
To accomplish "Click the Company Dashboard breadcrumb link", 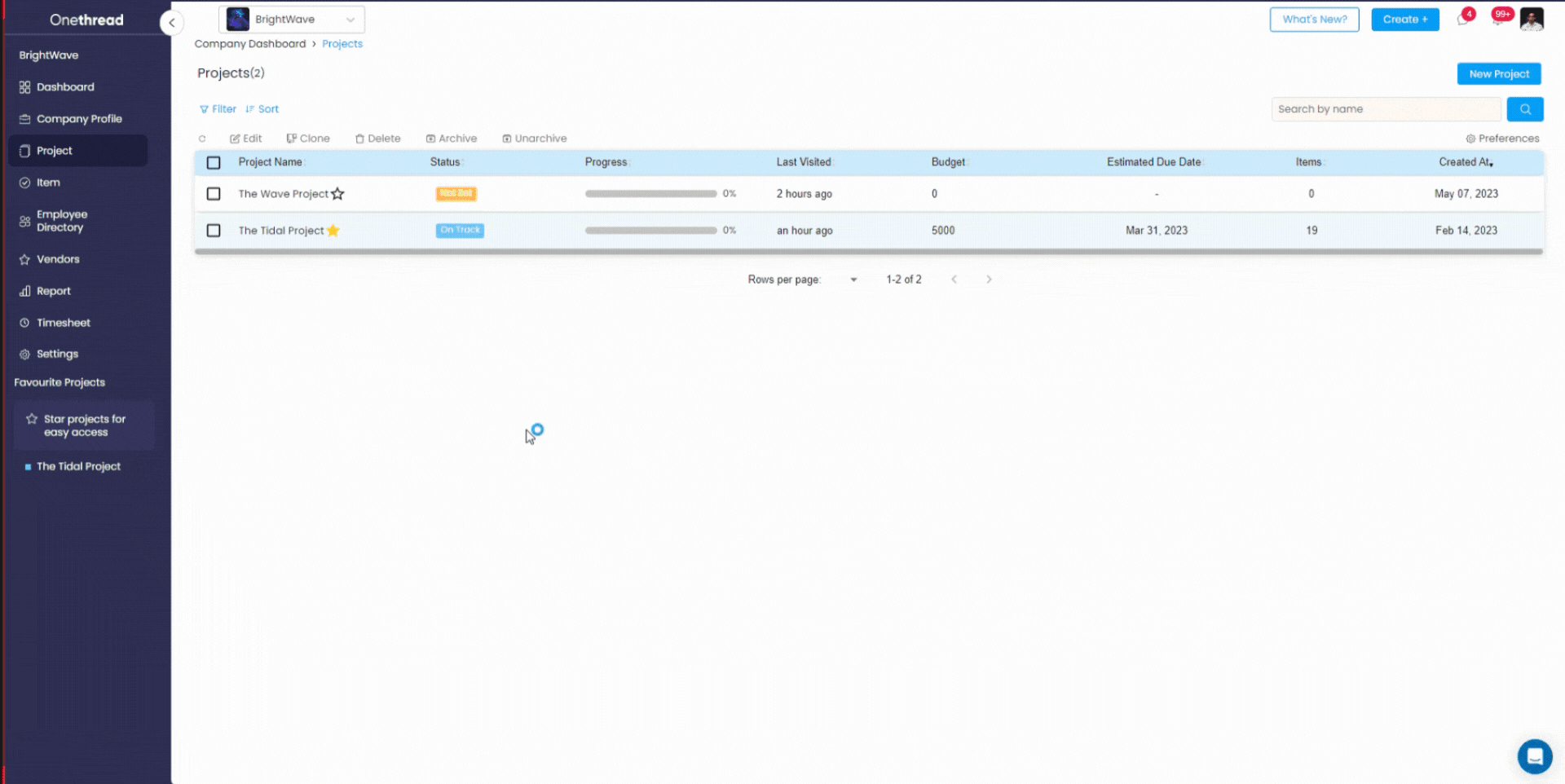I will [x=250, y=44].
